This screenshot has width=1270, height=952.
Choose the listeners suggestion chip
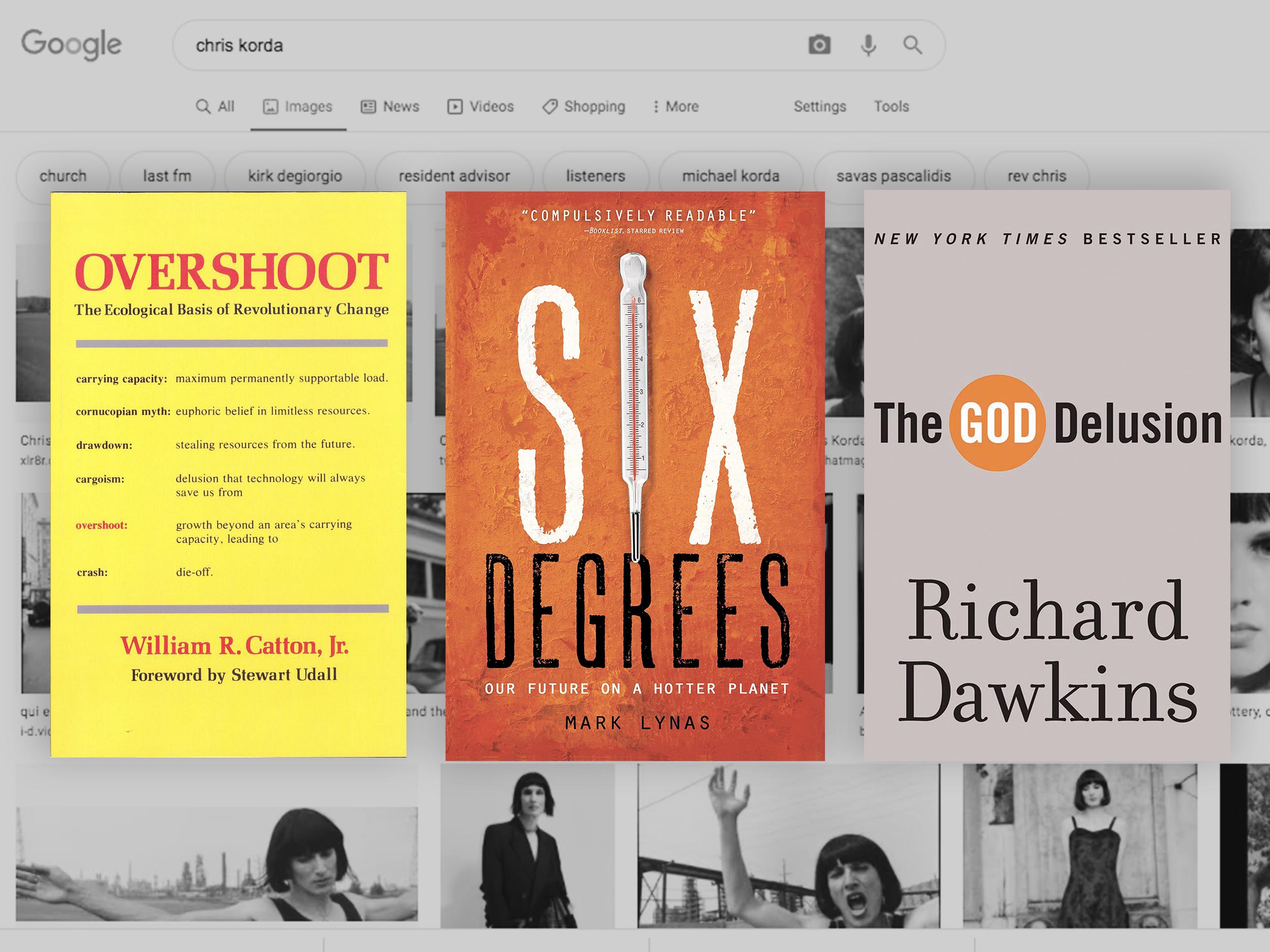pyautogui.click(x=595, y=176)
